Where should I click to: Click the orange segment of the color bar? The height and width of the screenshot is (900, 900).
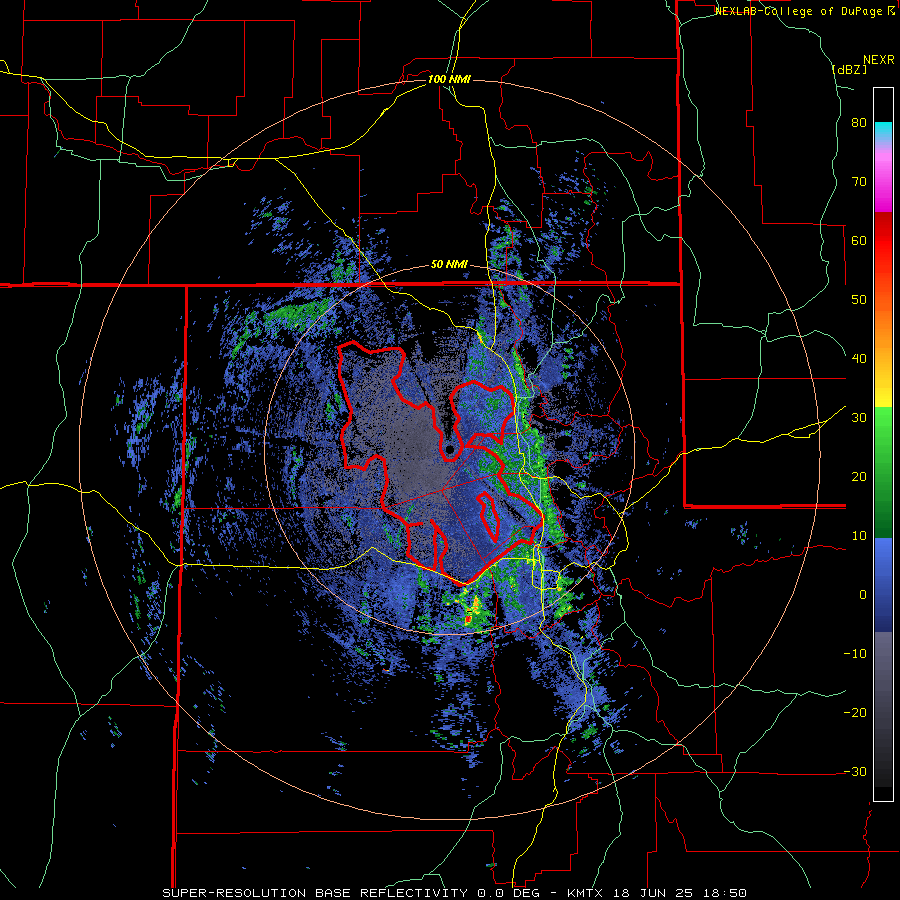pos(883,327)
